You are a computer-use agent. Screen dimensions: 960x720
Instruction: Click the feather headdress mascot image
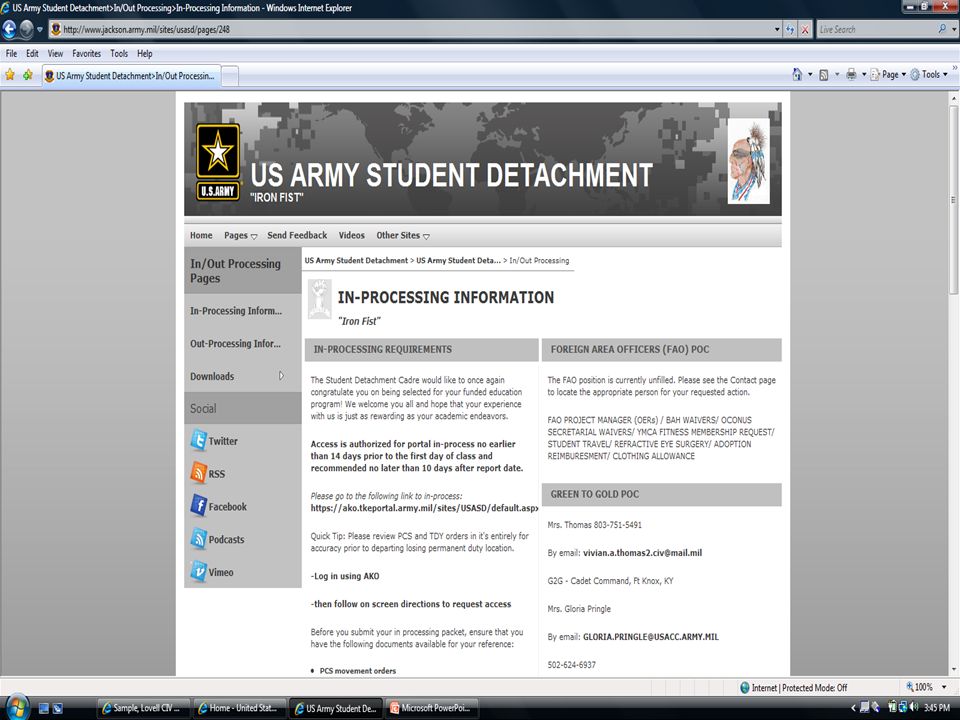pyautogui.click(x=748, y=161)
